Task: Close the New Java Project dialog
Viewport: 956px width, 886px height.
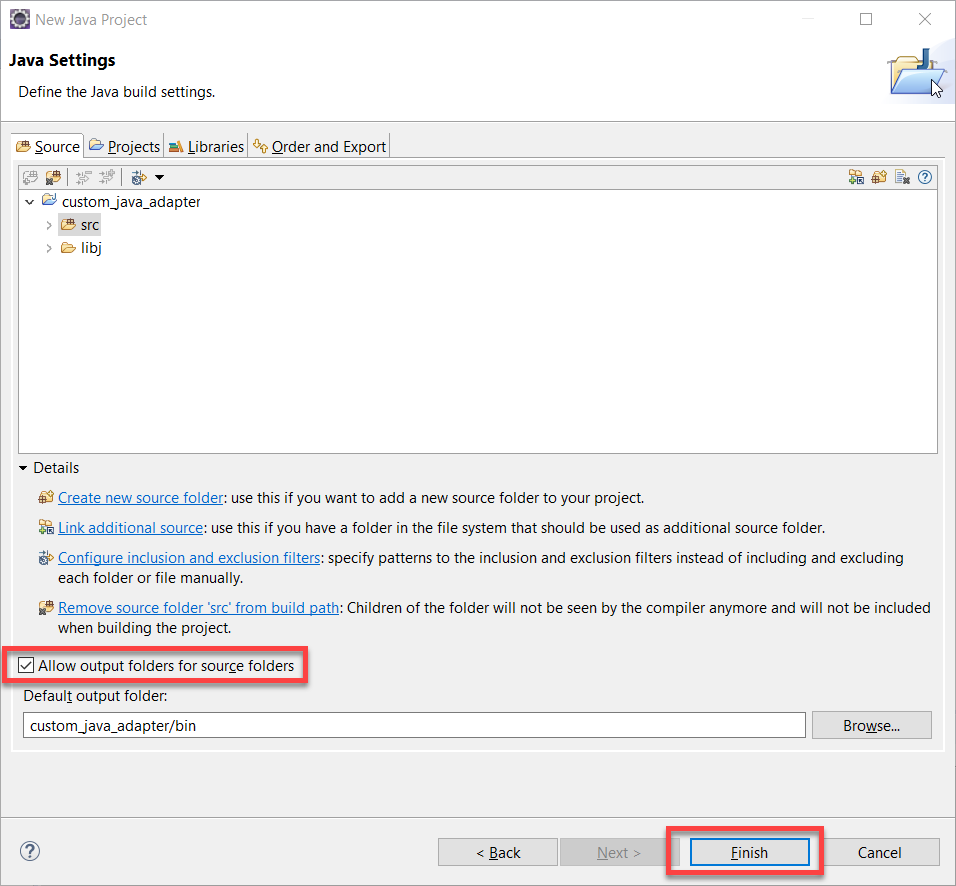Action: click(924, 20)
